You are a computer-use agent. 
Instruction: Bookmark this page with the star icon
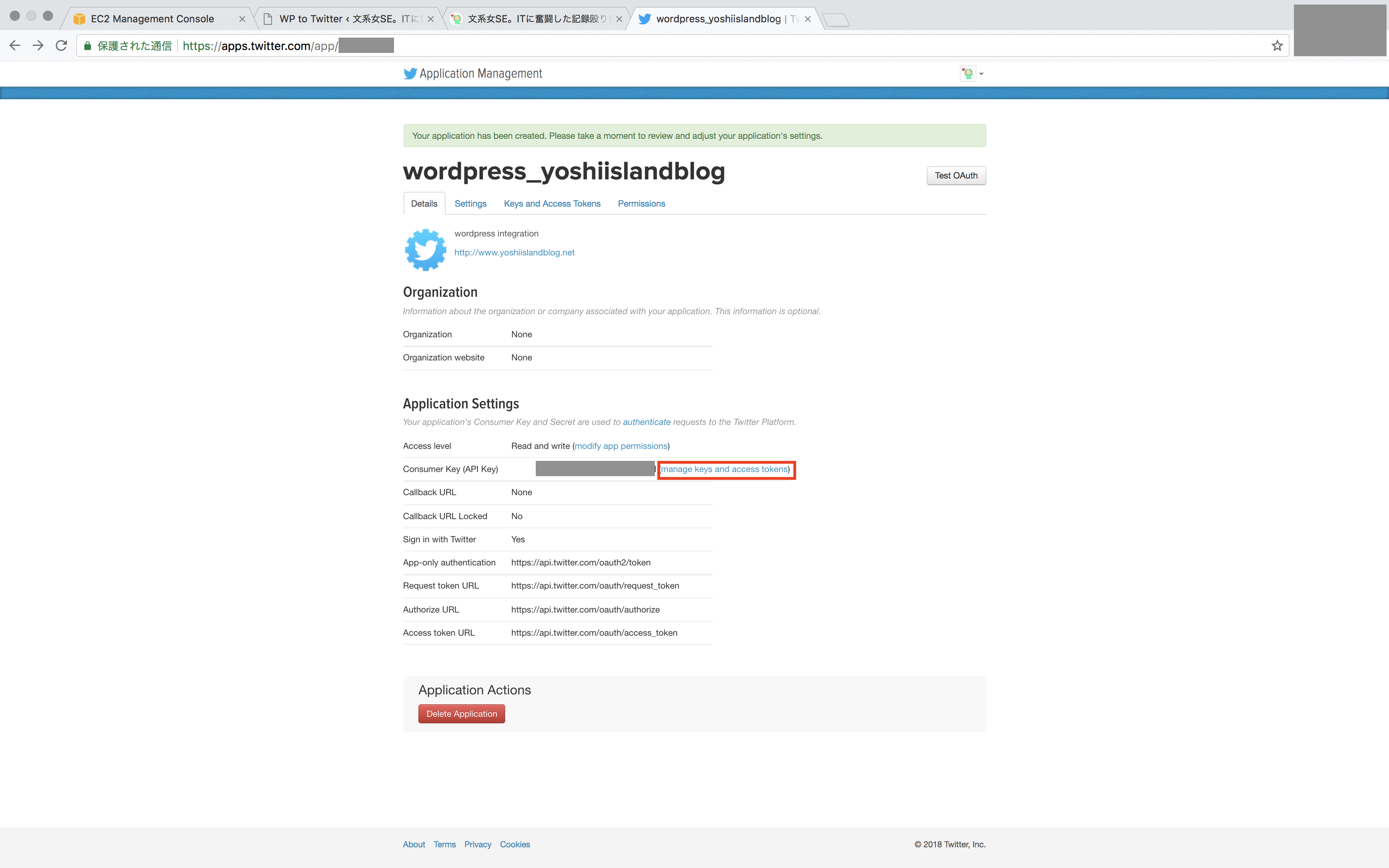1277,45
